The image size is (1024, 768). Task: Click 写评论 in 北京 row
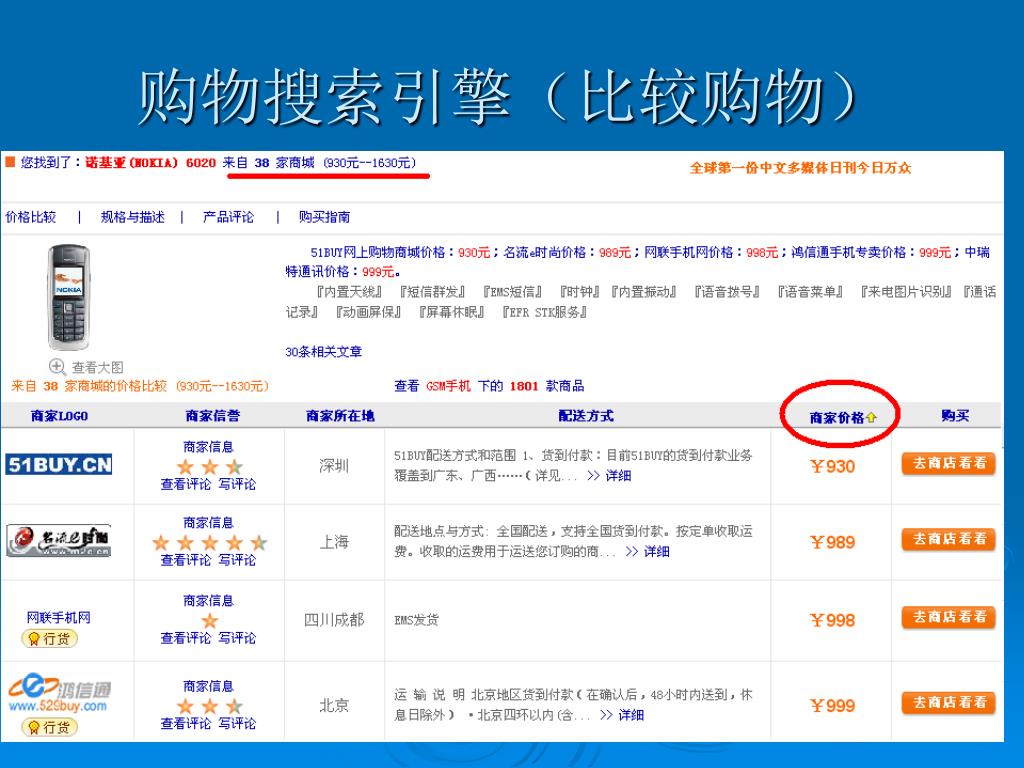(x=237, y=723)
